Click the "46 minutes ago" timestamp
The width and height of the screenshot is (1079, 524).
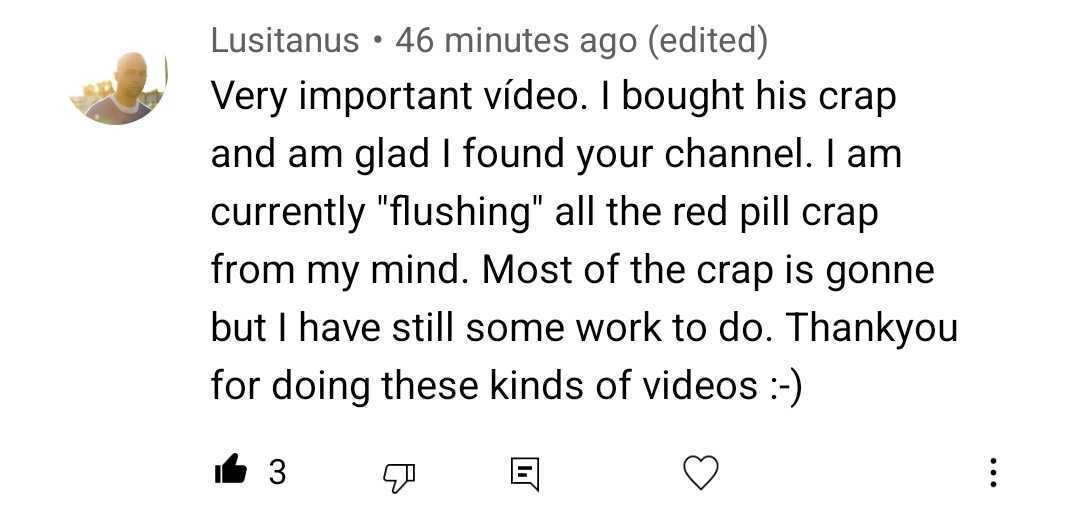coord(516,41)
